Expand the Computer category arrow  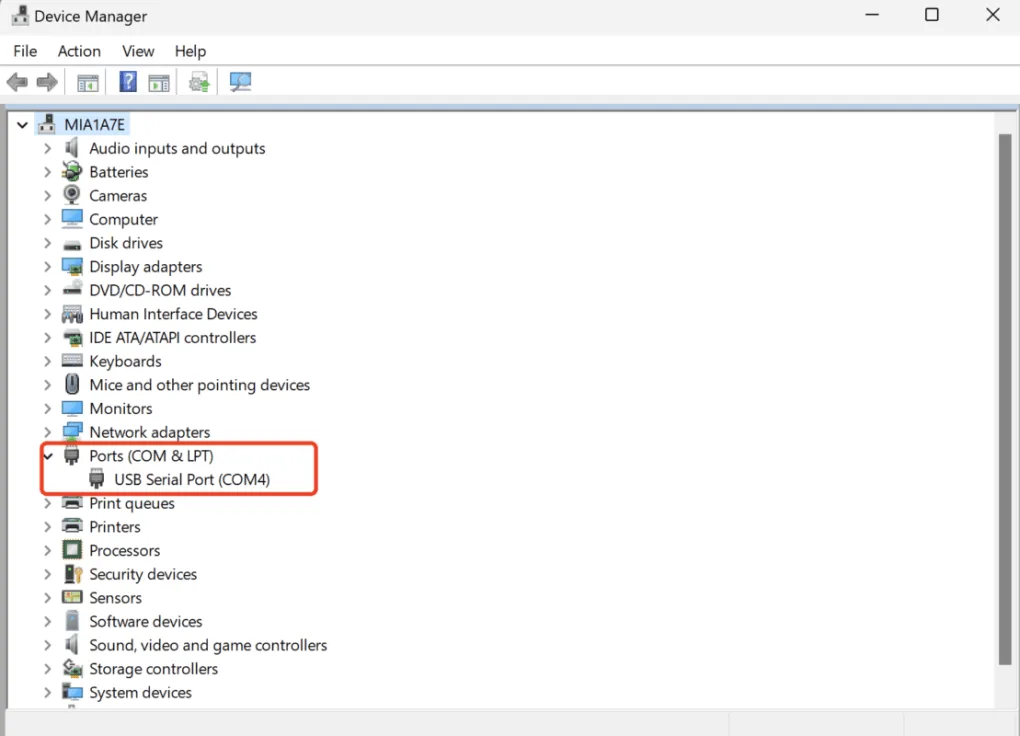[x=47, y=219]
